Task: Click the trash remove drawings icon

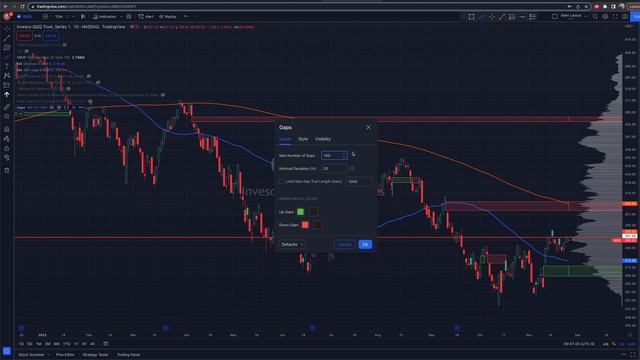Action: 7,171
